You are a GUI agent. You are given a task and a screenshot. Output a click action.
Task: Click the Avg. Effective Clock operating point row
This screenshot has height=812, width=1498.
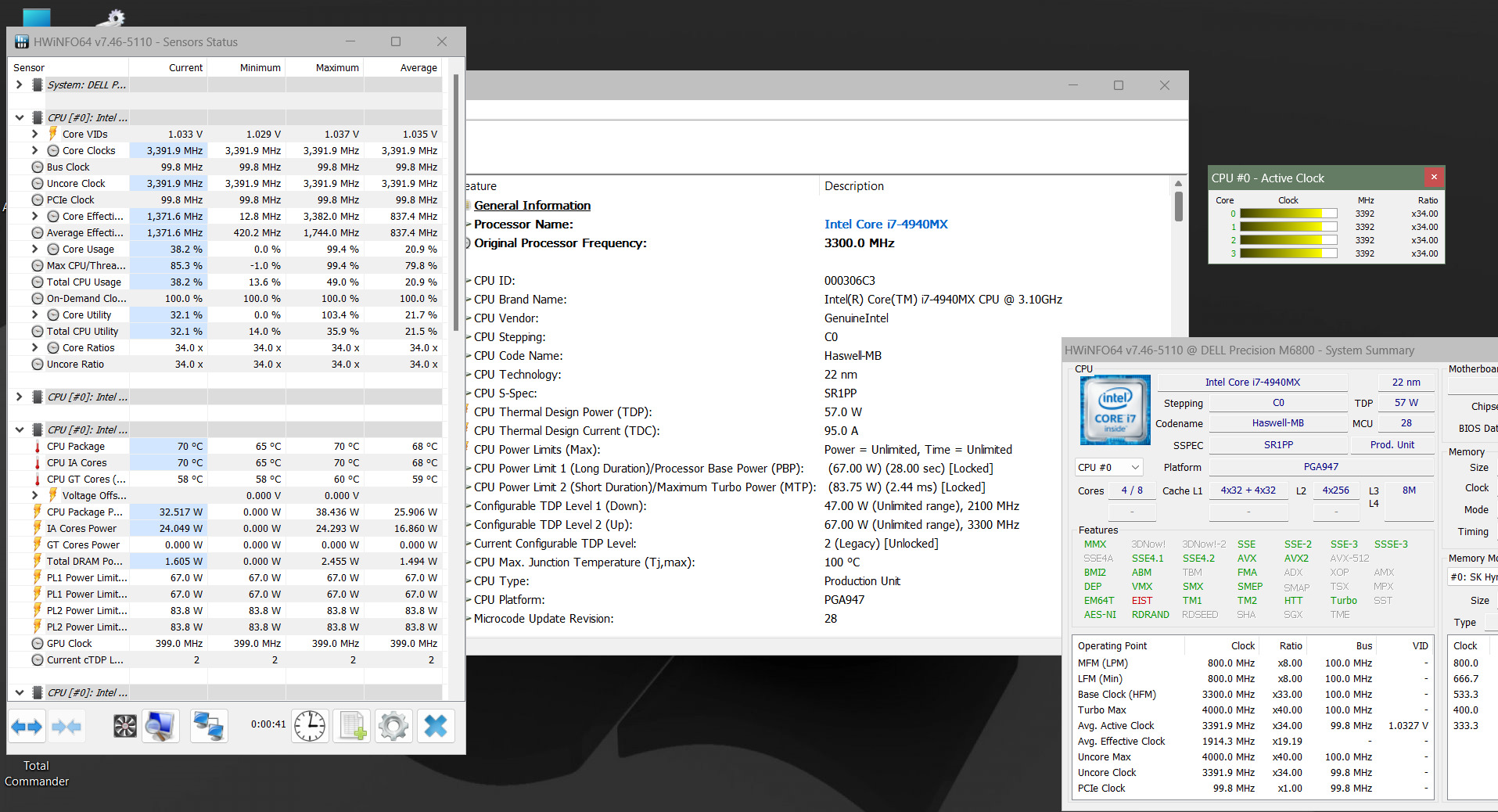1253,742
